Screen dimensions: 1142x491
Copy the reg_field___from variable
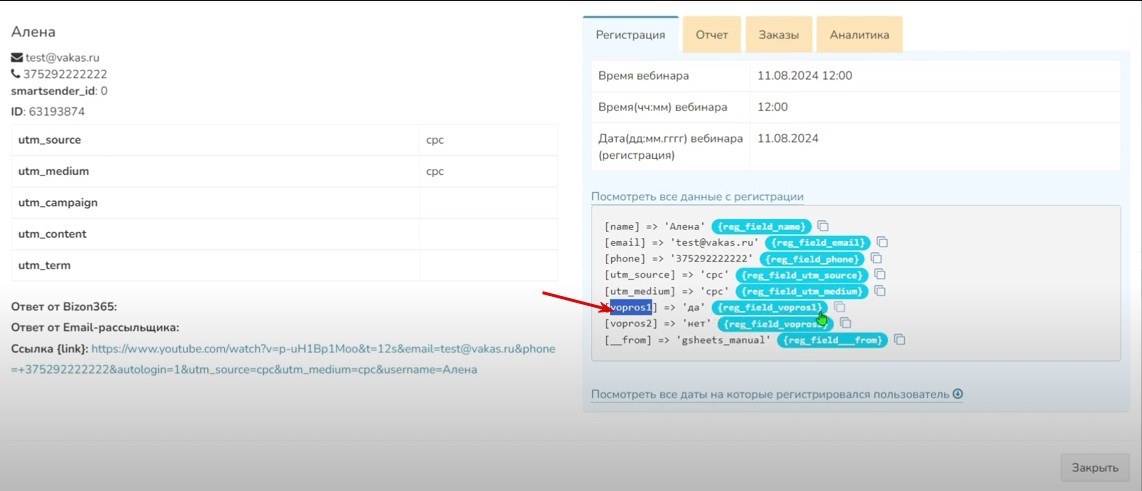pos(900,340)
